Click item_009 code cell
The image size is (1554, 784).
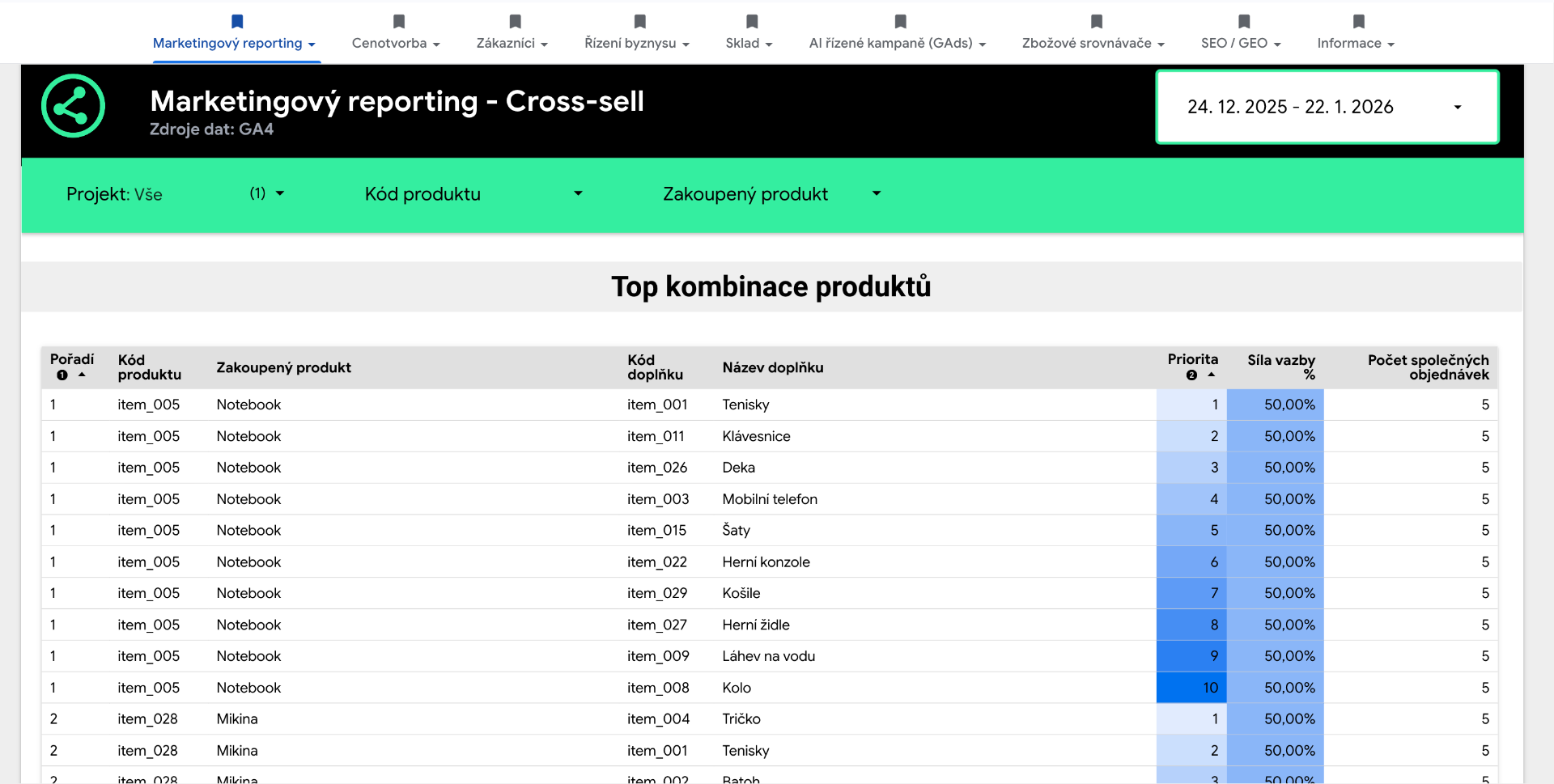[658, 656]
